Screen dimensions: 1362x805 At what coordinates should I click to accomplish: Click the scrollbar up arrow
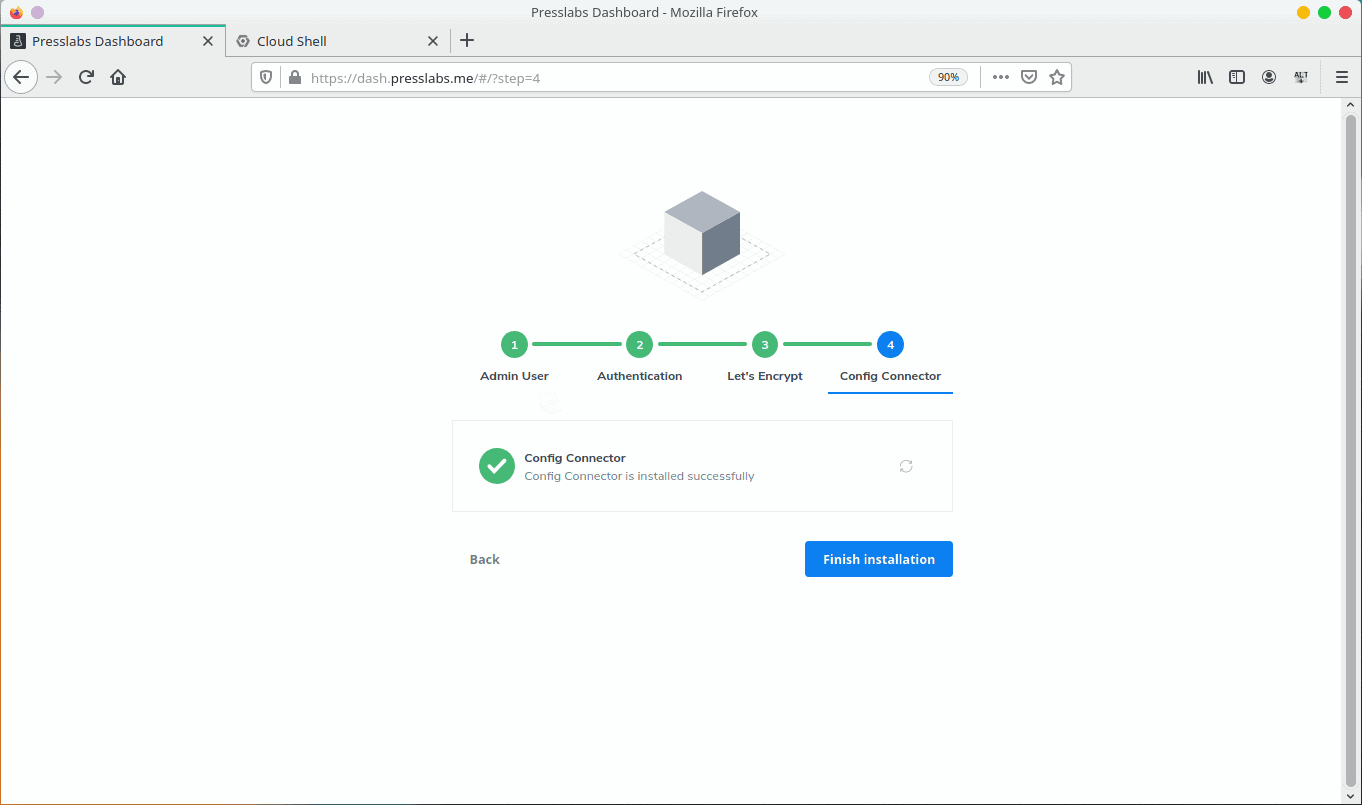(1351, 105)
